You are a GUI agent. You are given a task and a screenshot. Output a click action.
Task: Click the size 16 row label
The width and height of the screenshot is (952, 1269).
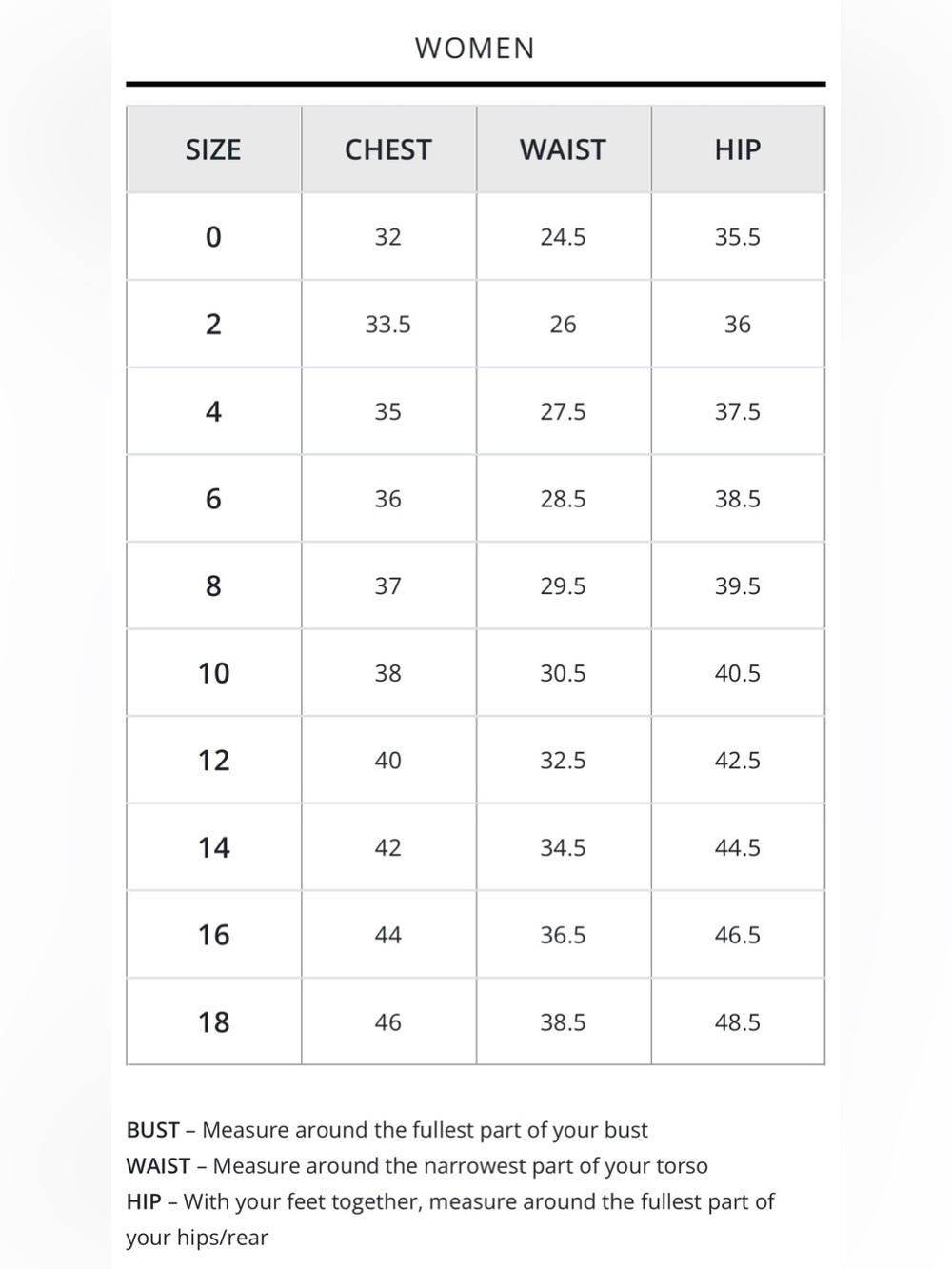point(213,935)
